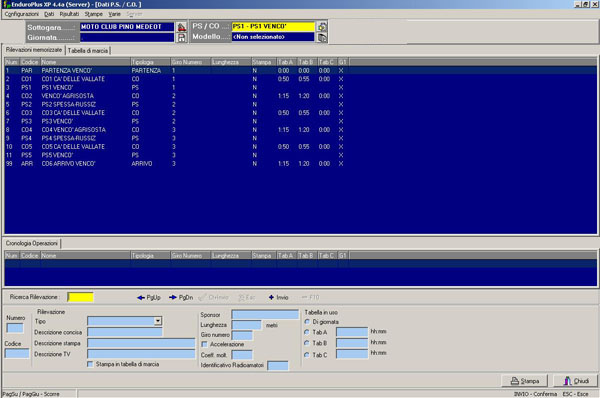The image size is (600, 398).
Task: Select row PARTENZA VENCO'
Action: pos(300,70)
